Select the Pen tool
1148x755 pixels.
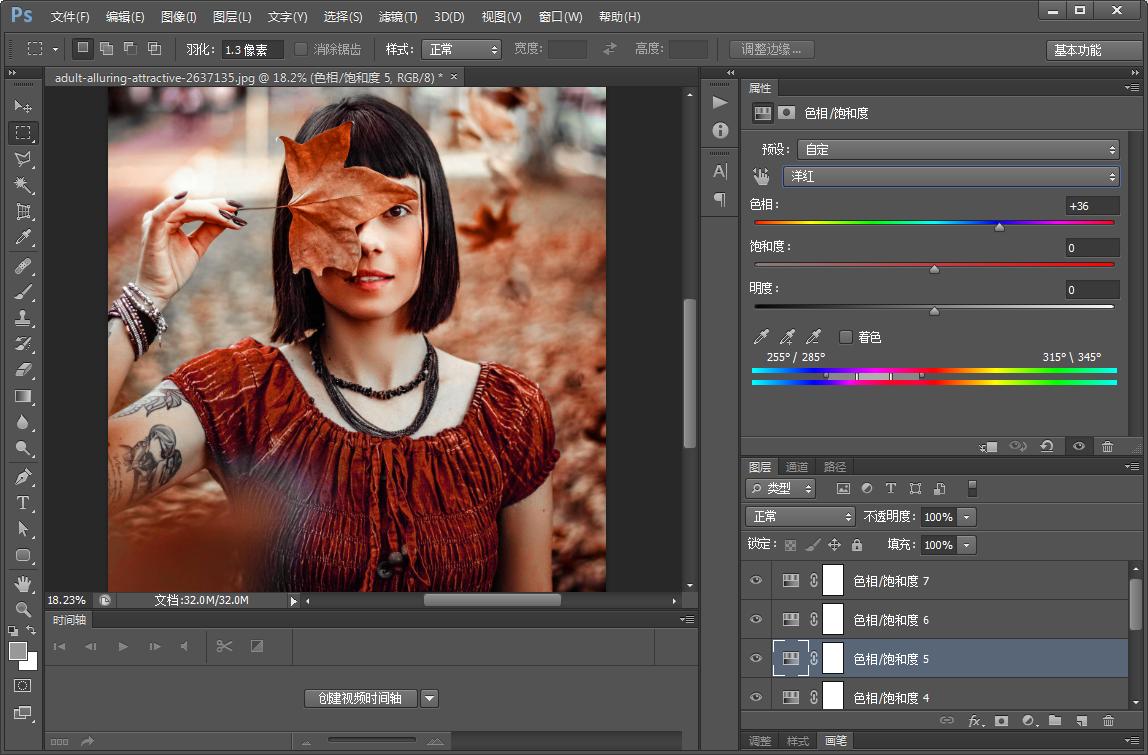point(23,477)
